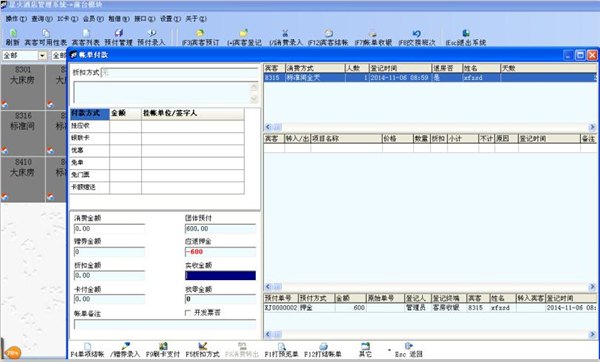Click F12 打结帐单 print bill icon
The image size is (600, 362).
[323, 350]
